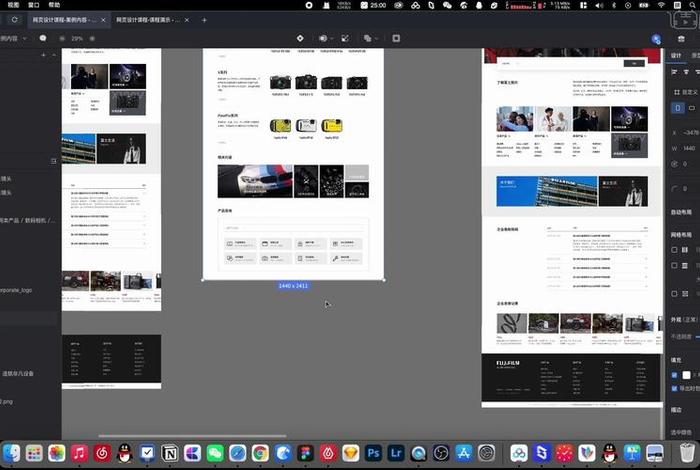Close the 网页设计课程-课程演示 tab
The image size is (700, 470).
pos(187,20)
